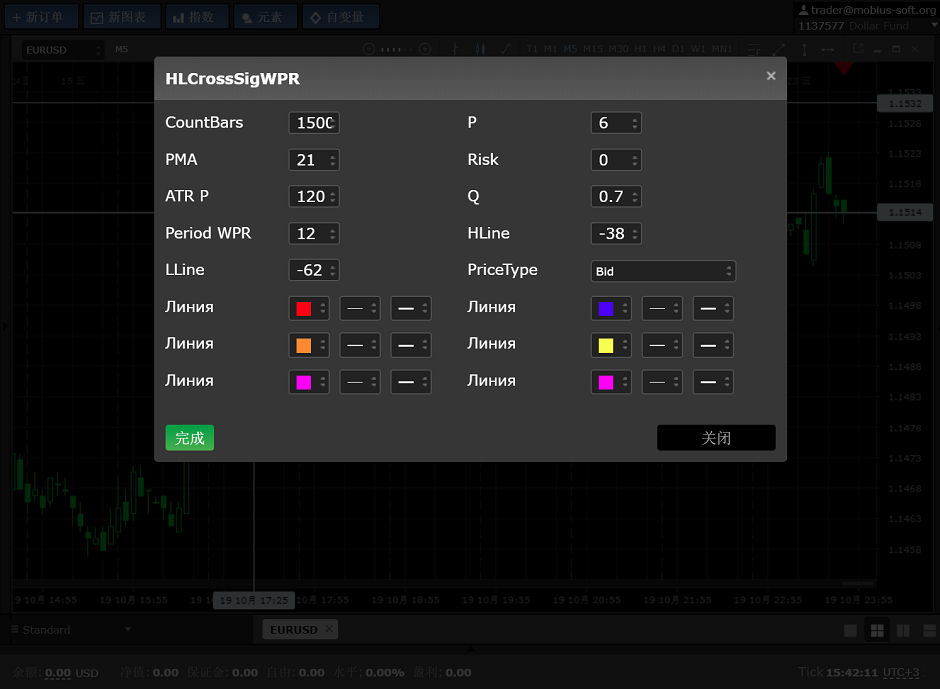Open the Standard layout dropdown

(x=71, y=630)
